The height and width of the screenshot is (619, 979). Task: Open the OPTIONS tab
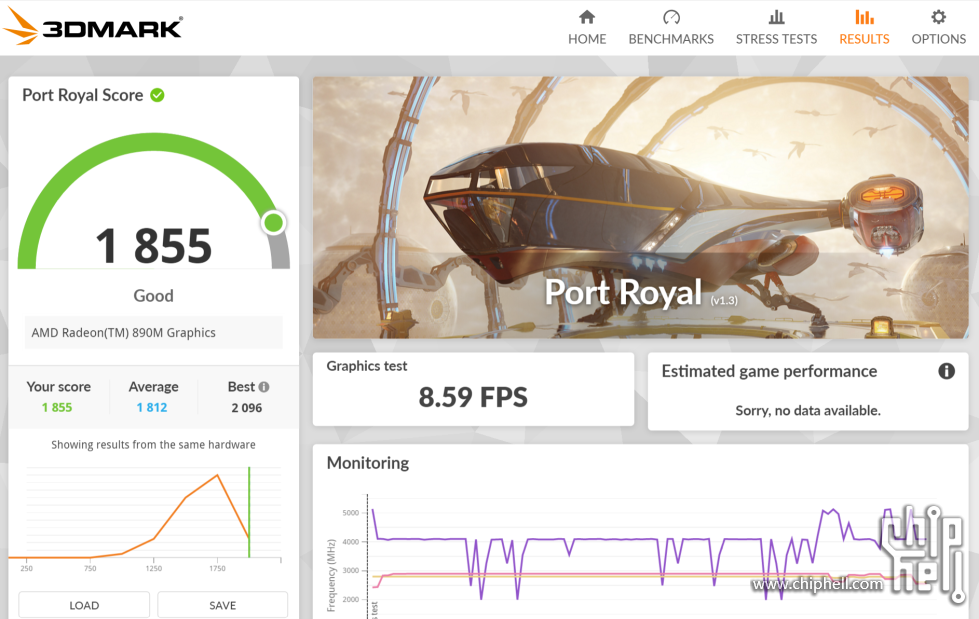pos(938,29)
